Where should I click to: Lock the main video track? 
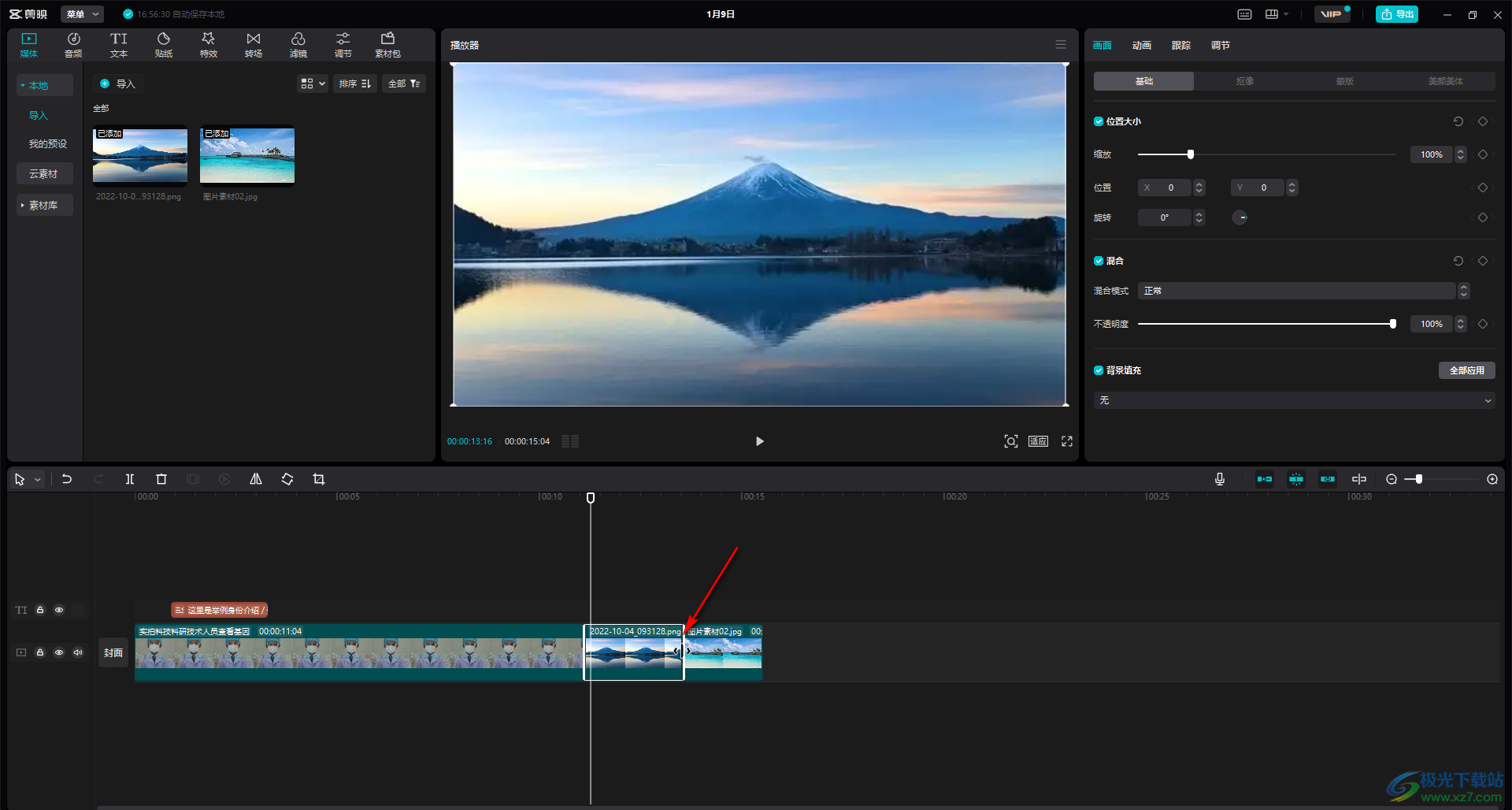pyautogui.click(x=40, y=652)
